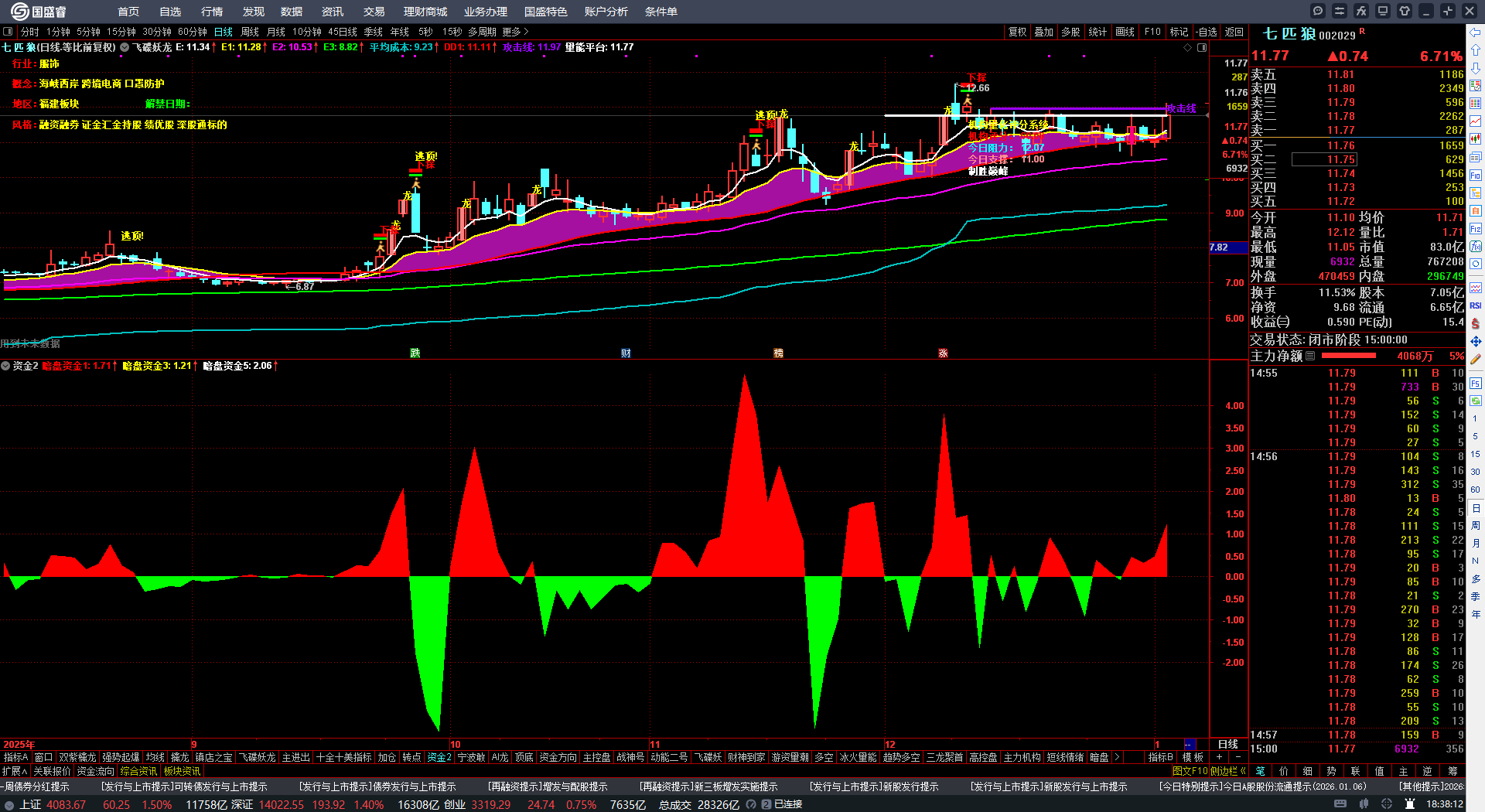This screenshot has height=812, width=1485.
Task: Toggle 标记 marker option
Action: coord(1179,32)
